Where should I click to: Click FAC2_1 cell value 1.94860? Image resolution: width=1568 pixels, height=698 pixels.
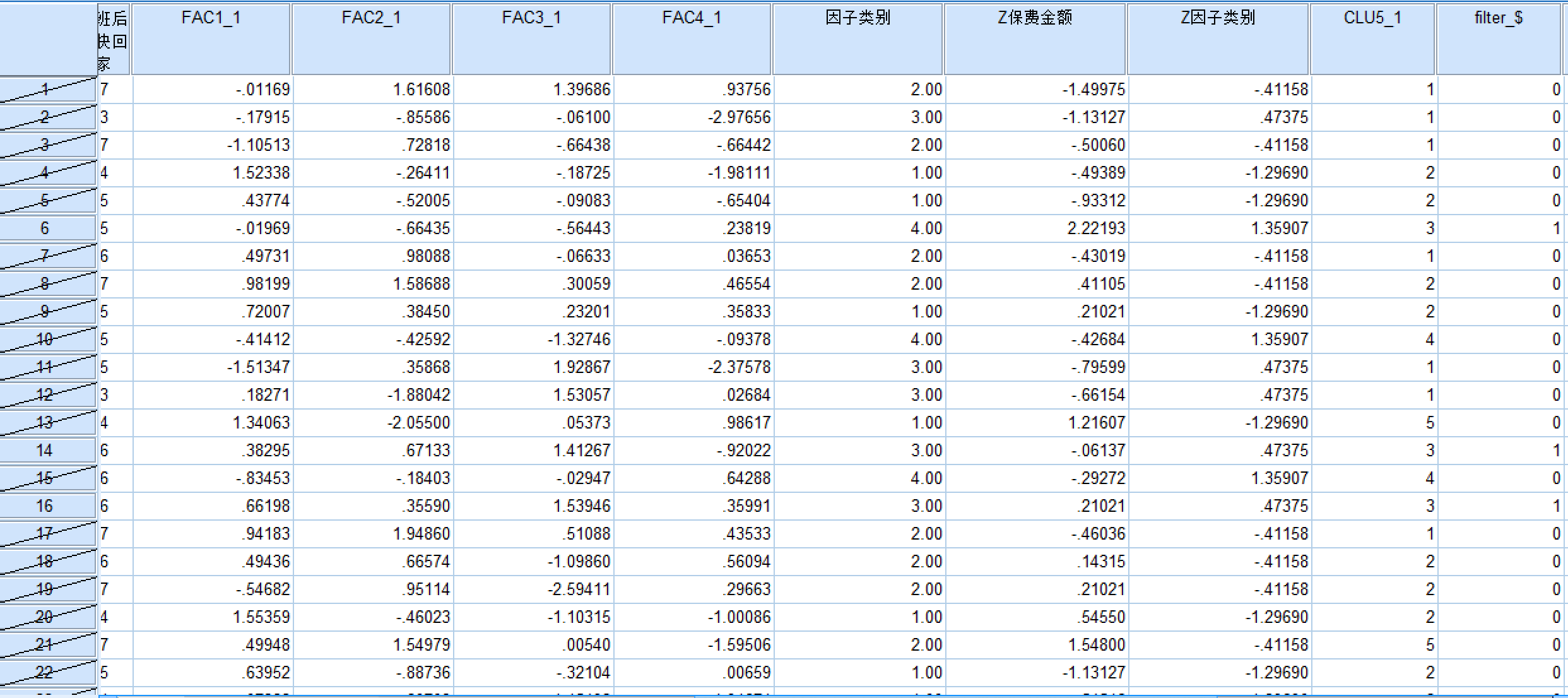[372, 534]
